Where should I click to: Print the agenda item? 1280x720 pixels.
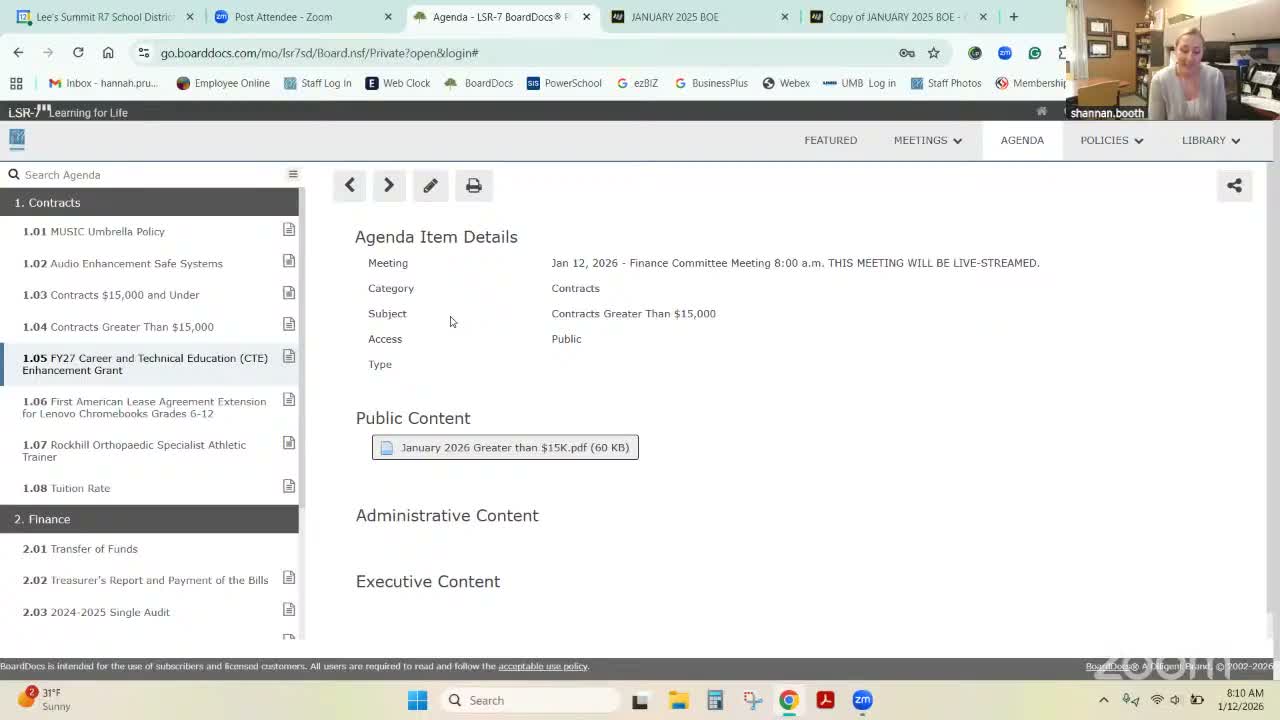tap(474, 185)
